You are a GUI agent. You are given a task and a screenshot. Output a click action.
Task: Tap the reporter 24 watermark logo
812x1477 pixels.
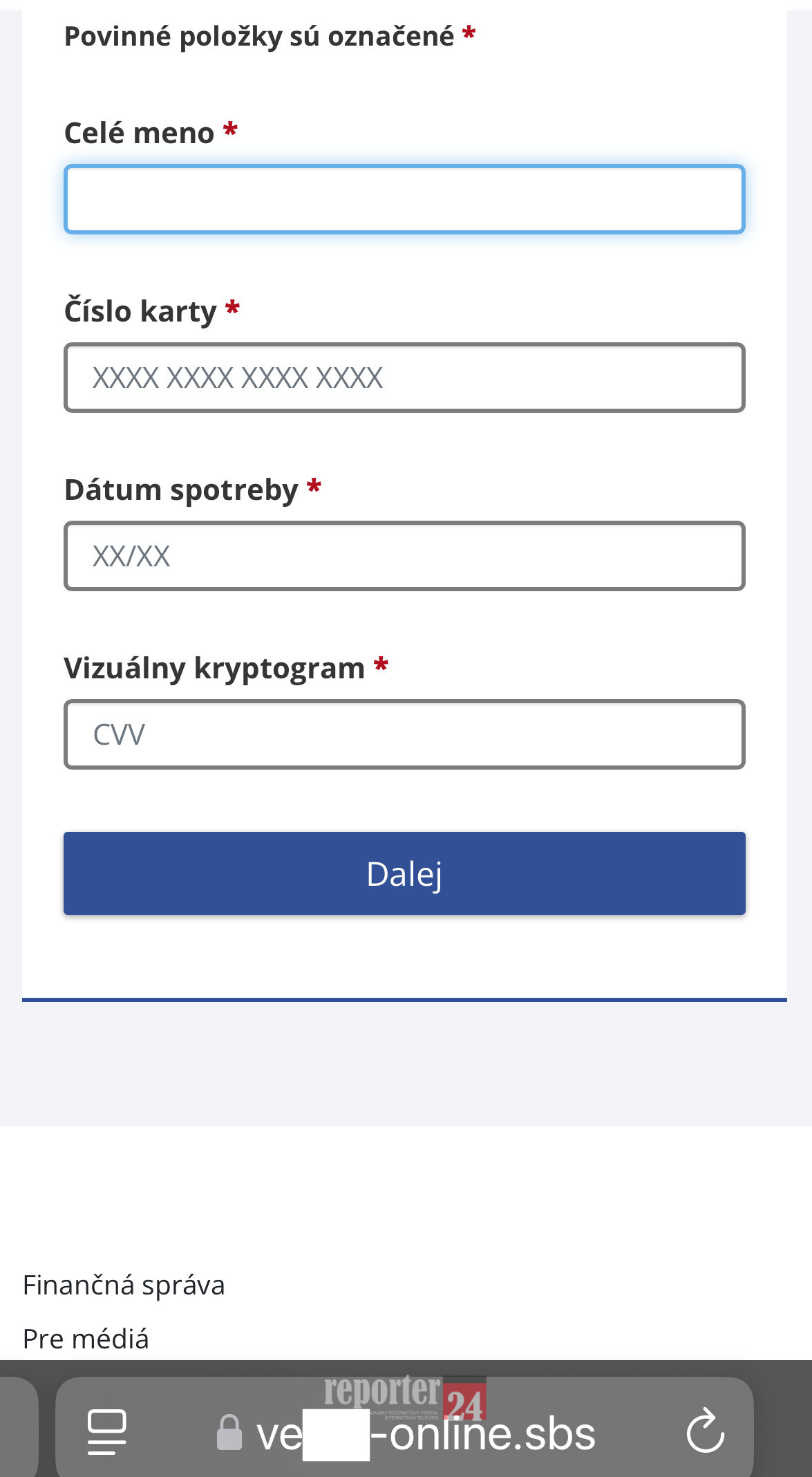tap(405, 1397)
